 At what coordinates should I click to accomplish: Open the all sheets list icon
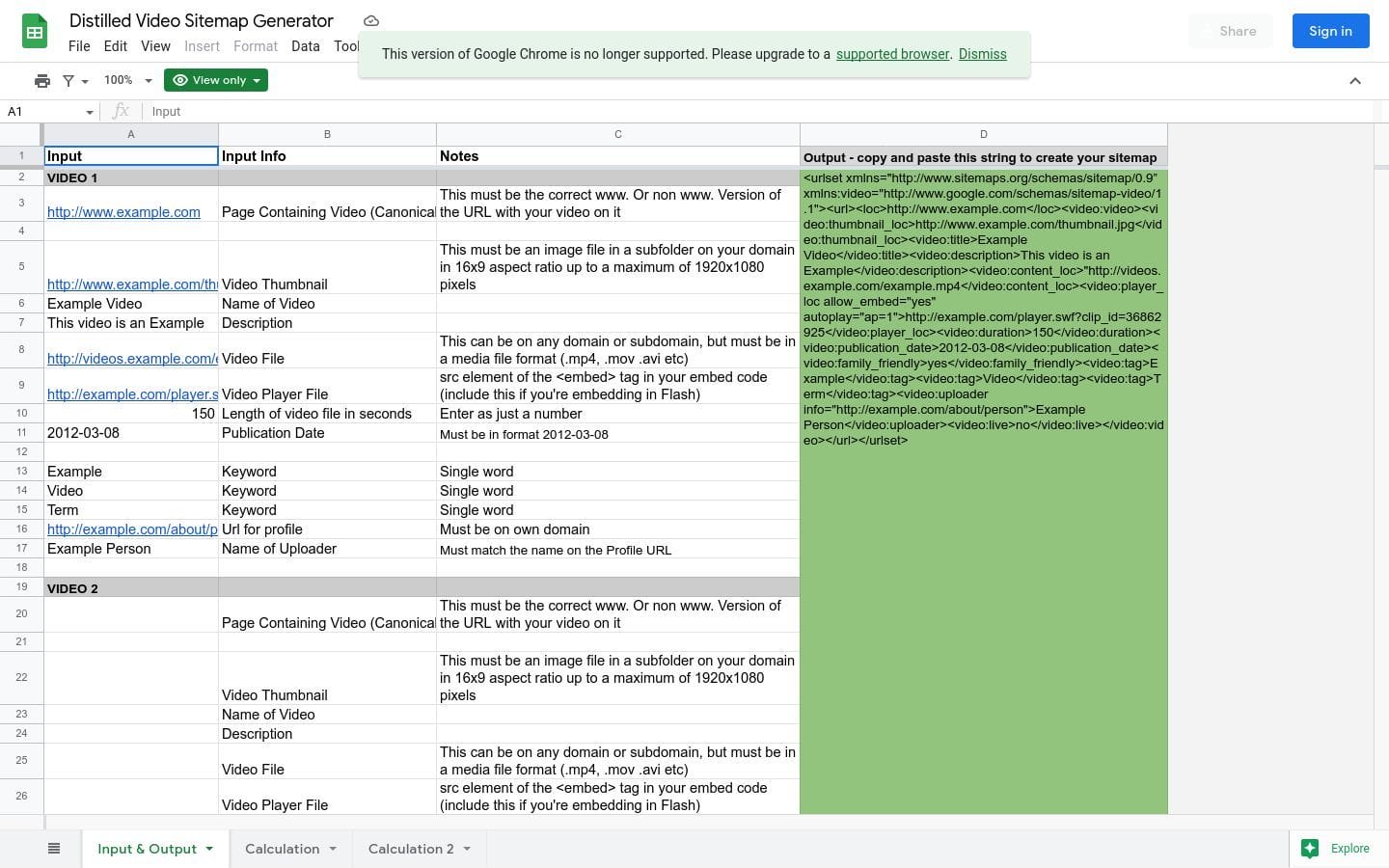54,849
